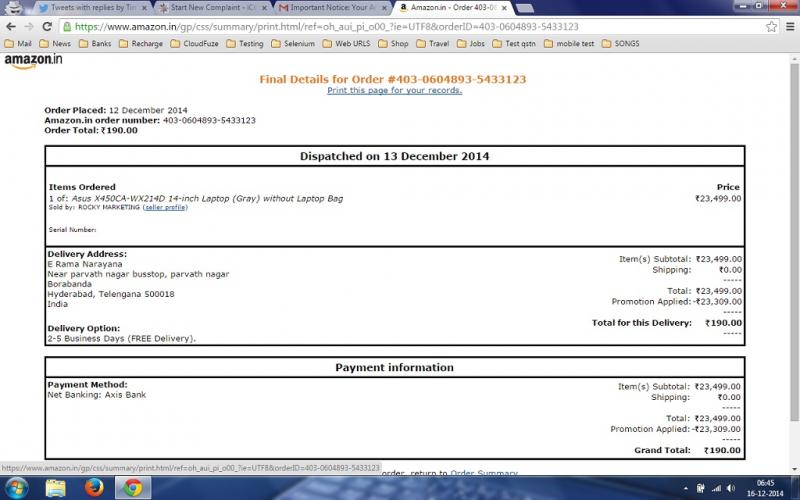Click the green padlock security icon

pos(67,27)
